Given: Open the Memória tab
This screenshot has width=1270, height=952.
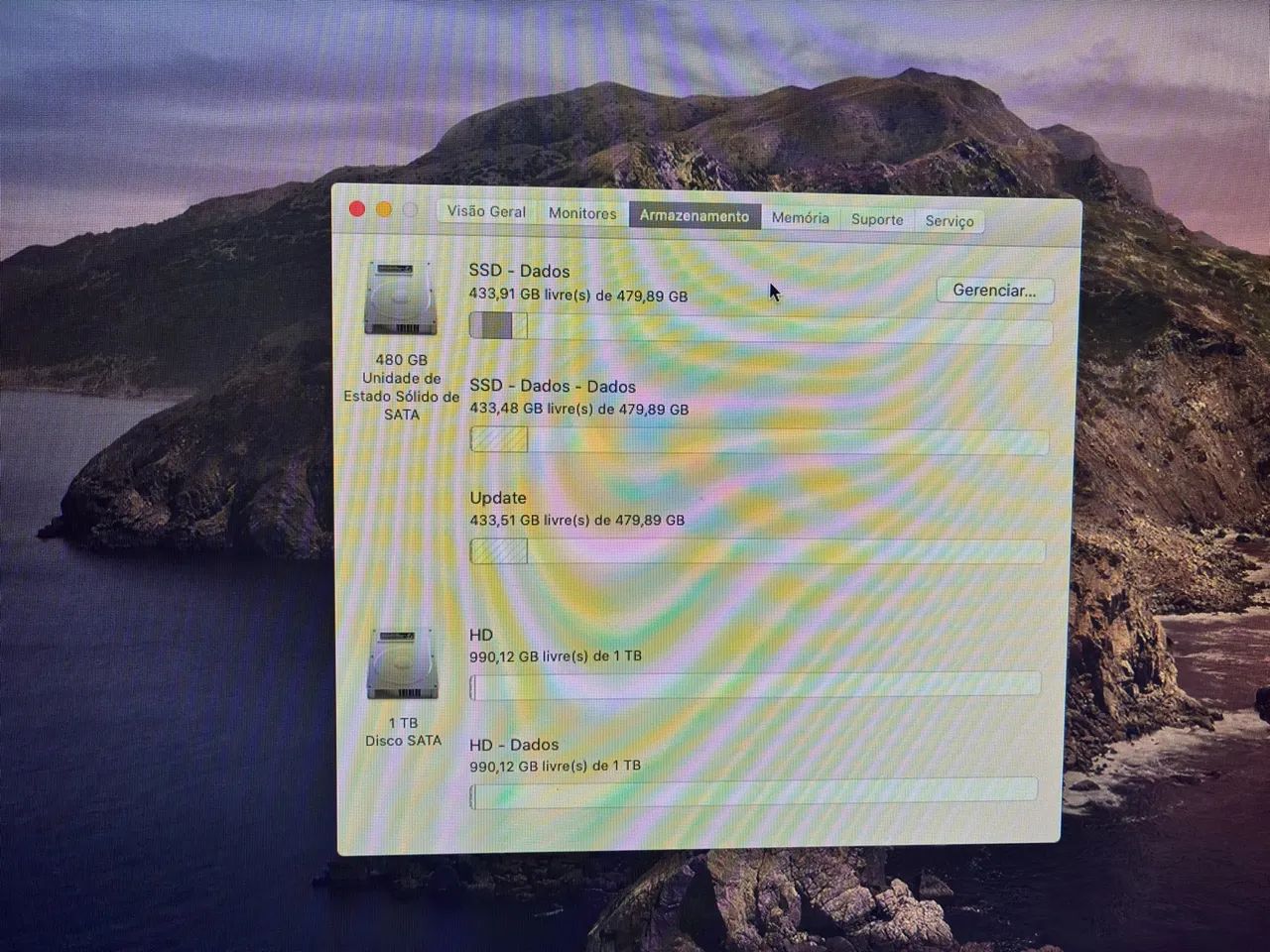Looking at the screenshot, I should click(x=801, y=217).
